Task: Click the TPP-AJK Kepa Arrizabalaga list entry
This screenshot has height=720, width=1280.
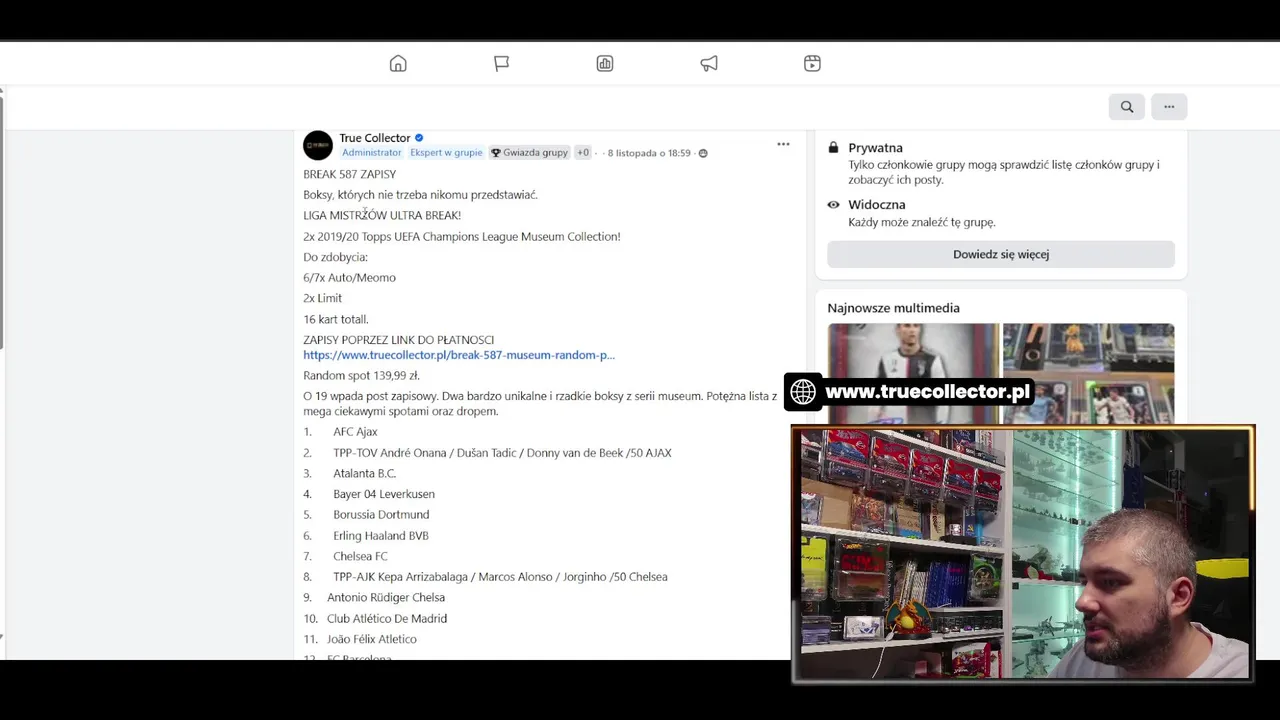Action: click(x=500, y=577)
